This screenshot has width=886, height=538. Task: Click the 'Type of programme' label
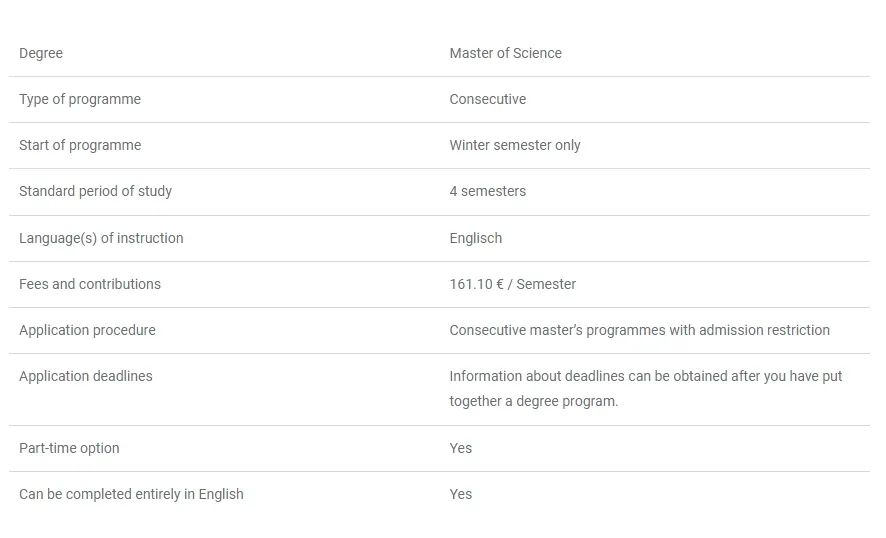80,99
